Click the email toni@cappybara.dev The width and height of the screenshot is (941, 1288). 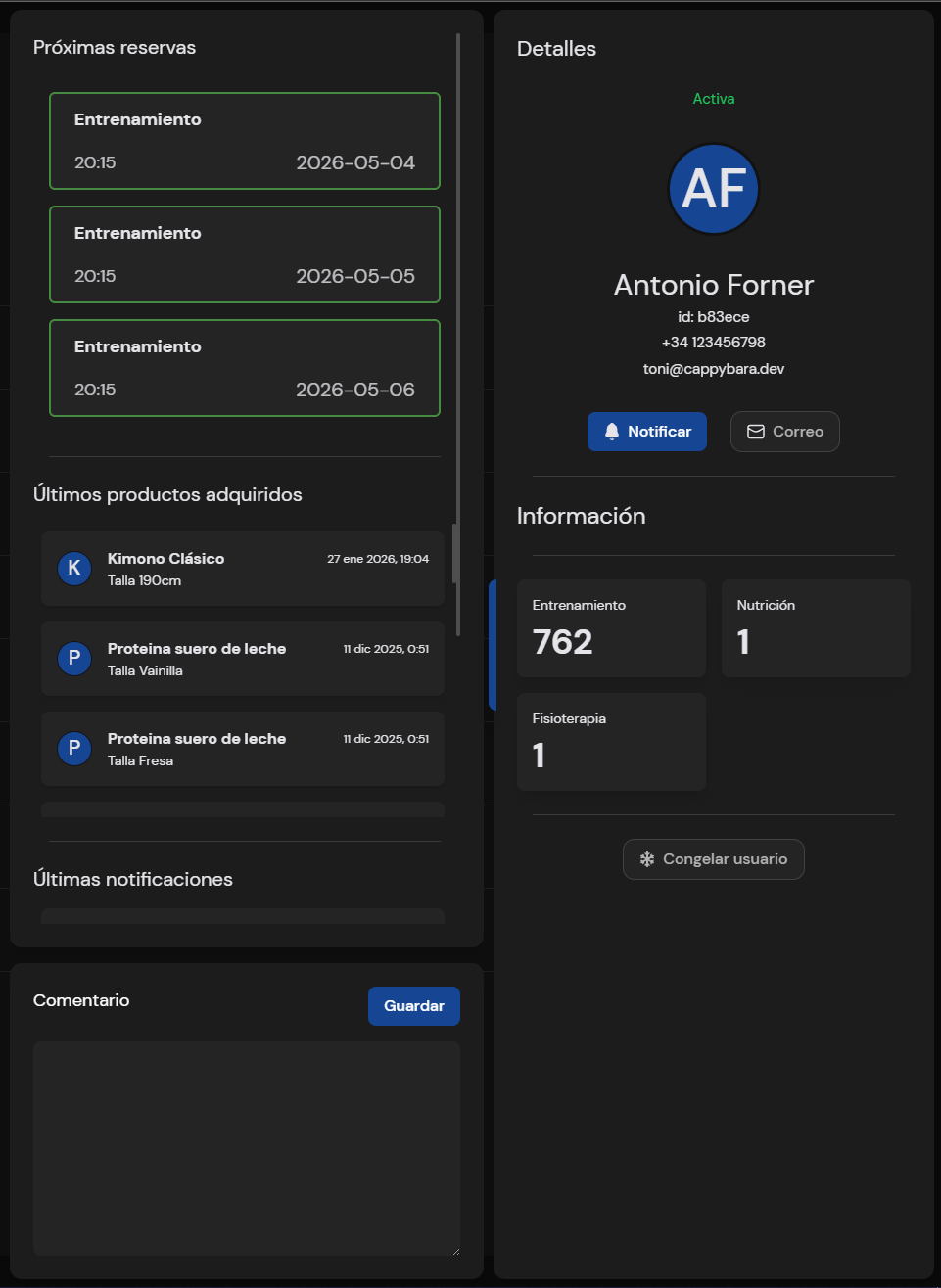(714, 369)
